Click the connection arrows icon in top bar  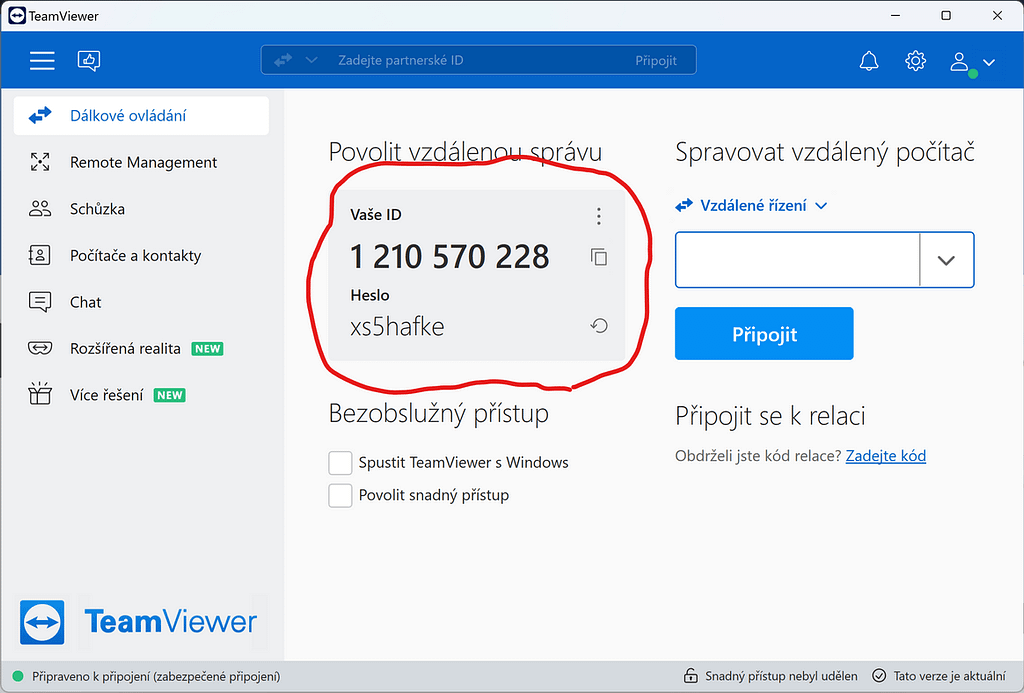point(283,60)
